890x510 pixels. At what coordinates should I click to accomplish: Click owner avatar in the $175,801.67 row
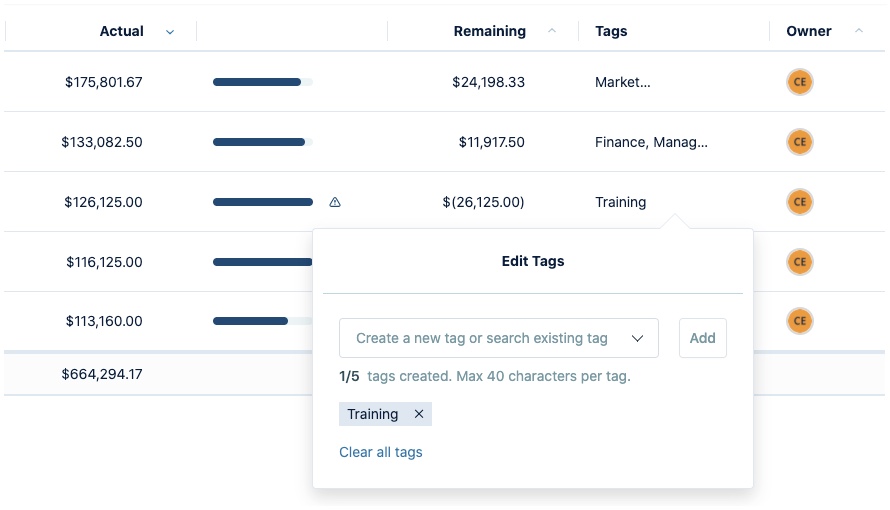click(x=799, y=82)
